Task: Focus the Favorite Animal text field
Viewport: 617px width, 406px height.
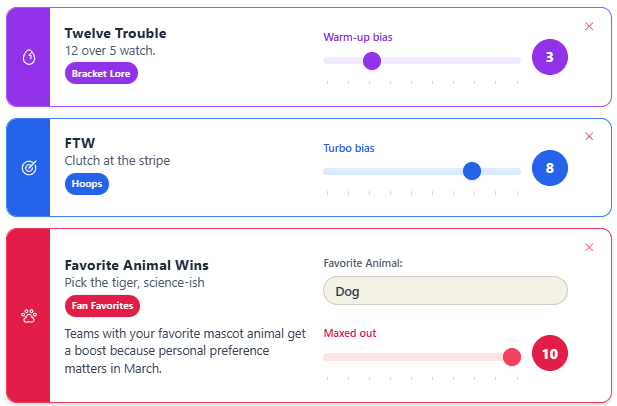Action: tap(445, 291)
